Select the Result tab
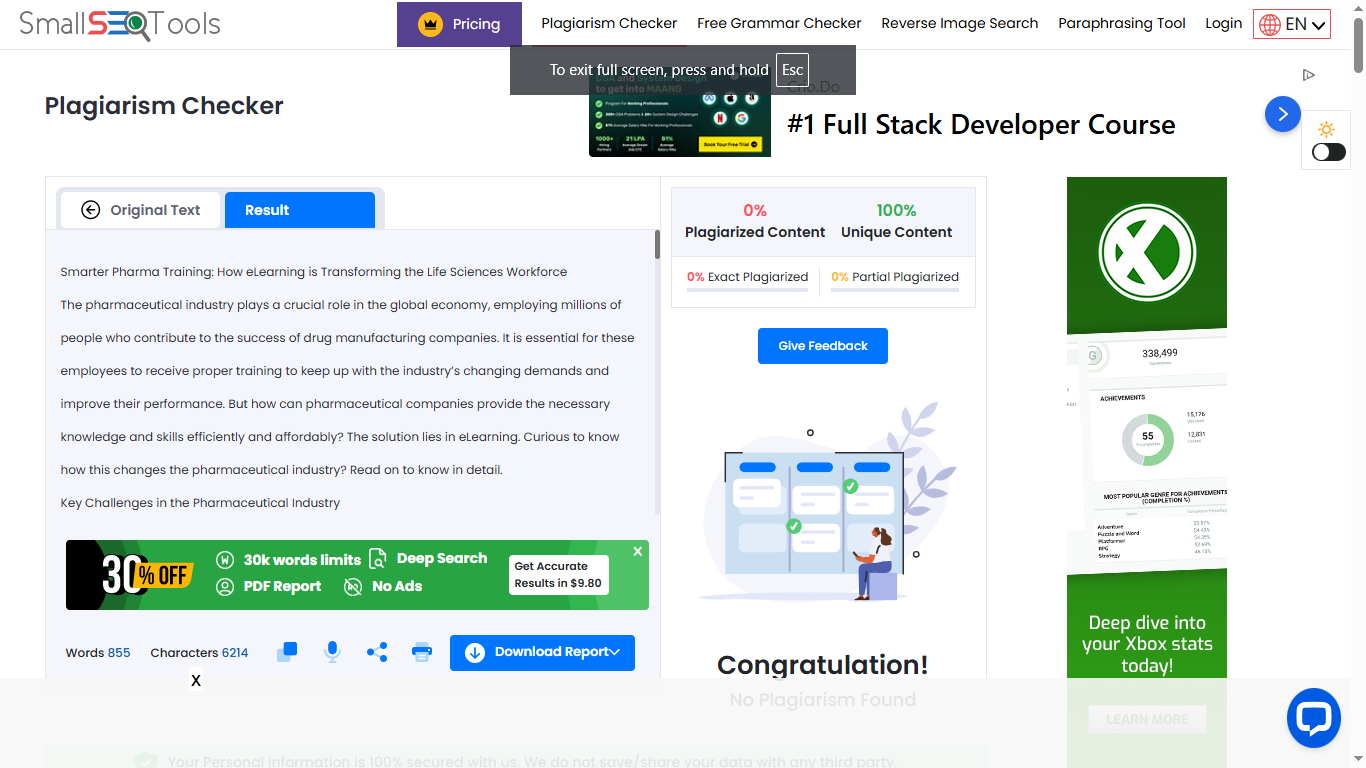The width and height of the screenshot is (1366, 768). (x=300, y=210)
